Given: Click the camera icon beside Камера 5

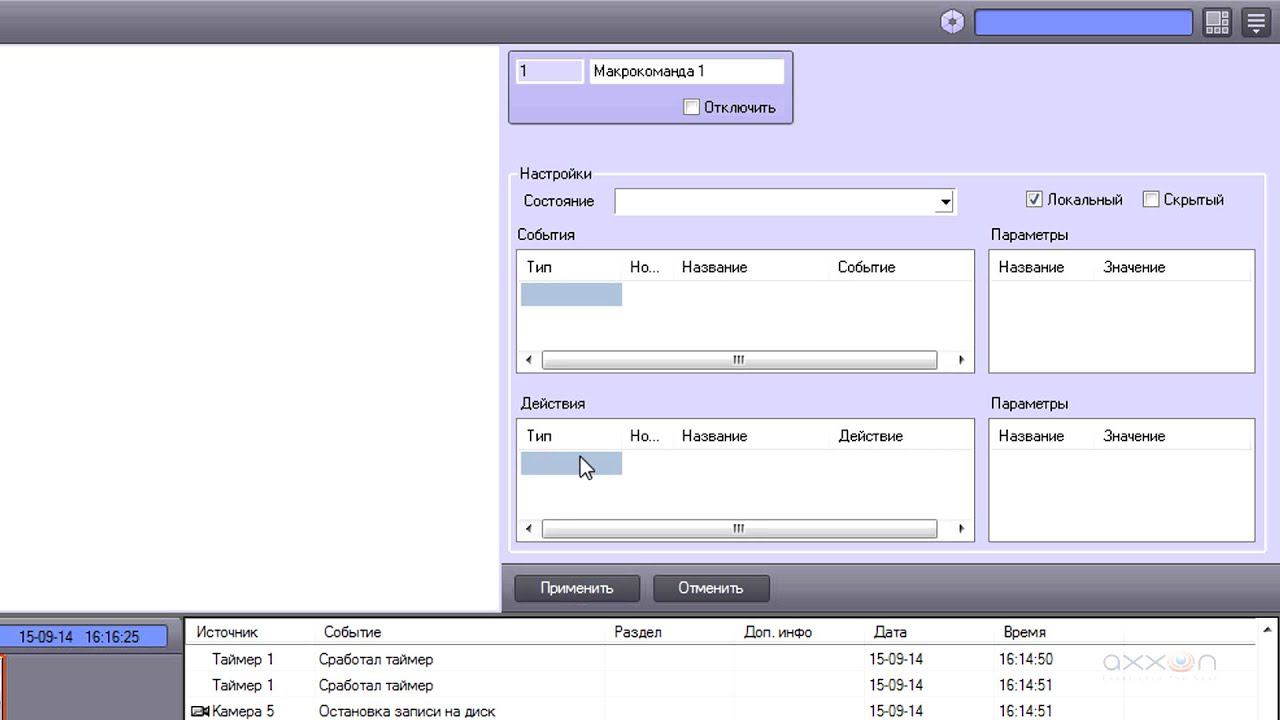Looking at the screenshot, I should tap(199, 711).
